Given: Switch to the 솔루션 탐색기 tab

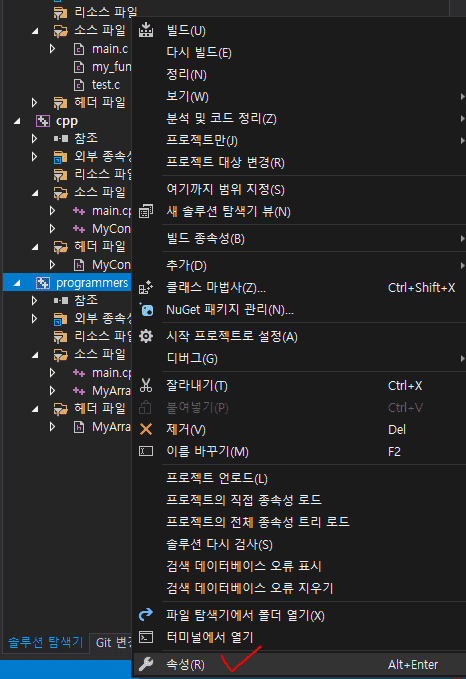Looking at the screenshot, I should (46, 642).
